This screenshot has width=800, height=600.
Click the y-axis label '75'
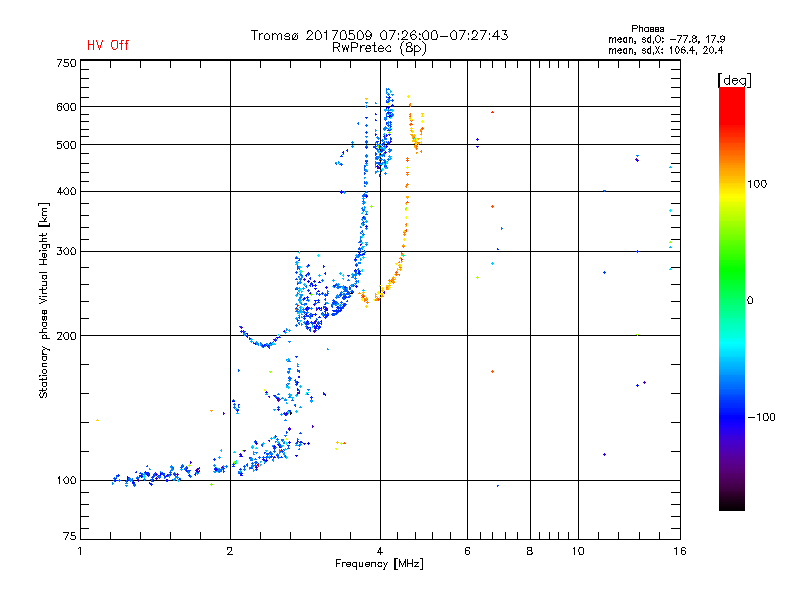click(70, 536)
